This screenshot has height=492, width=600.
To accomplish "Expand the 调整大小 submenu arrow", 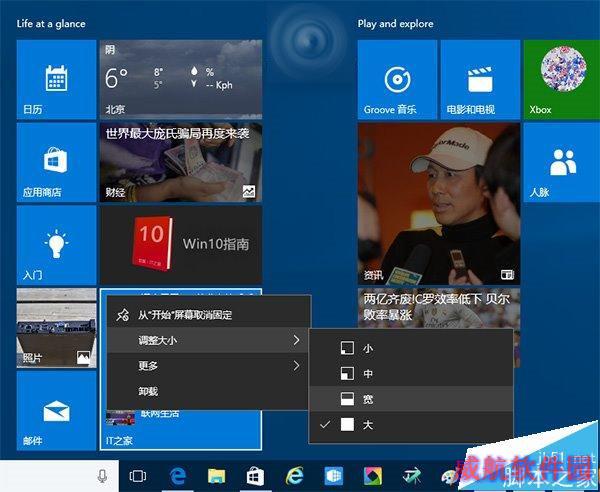I will 296,340.
